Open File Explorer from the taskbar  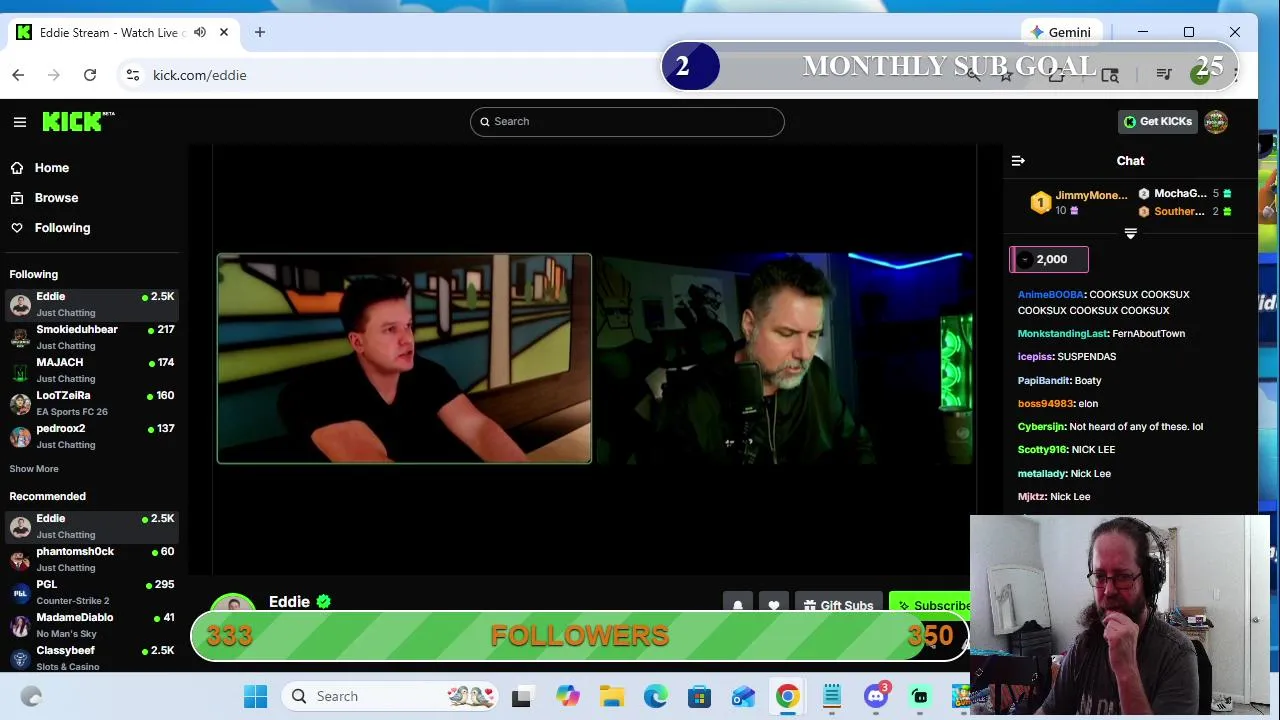click(x=612, y=696)
